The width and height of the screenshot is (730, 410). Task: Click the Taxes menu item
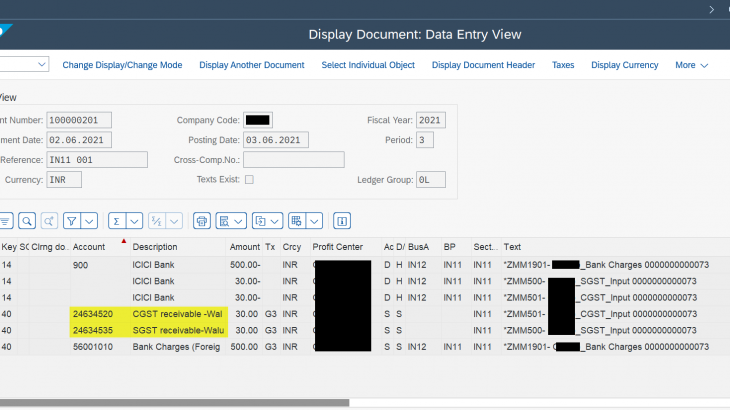563,65
